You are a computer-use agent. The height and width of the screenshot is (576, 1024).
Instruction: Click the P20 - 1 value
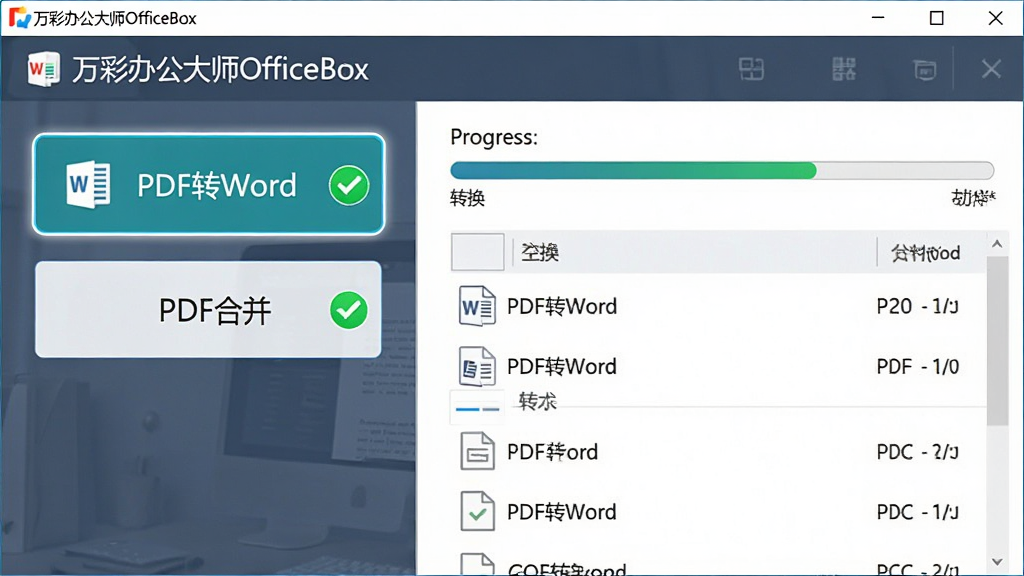(918, 306)
